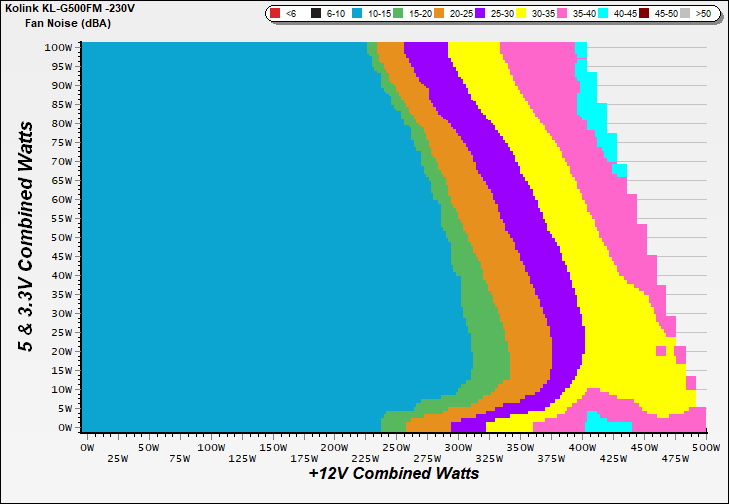This screenshot has width=729, height=504.
Task: Select the dark red 45-50 legend swatch
Action: (643, 13)
